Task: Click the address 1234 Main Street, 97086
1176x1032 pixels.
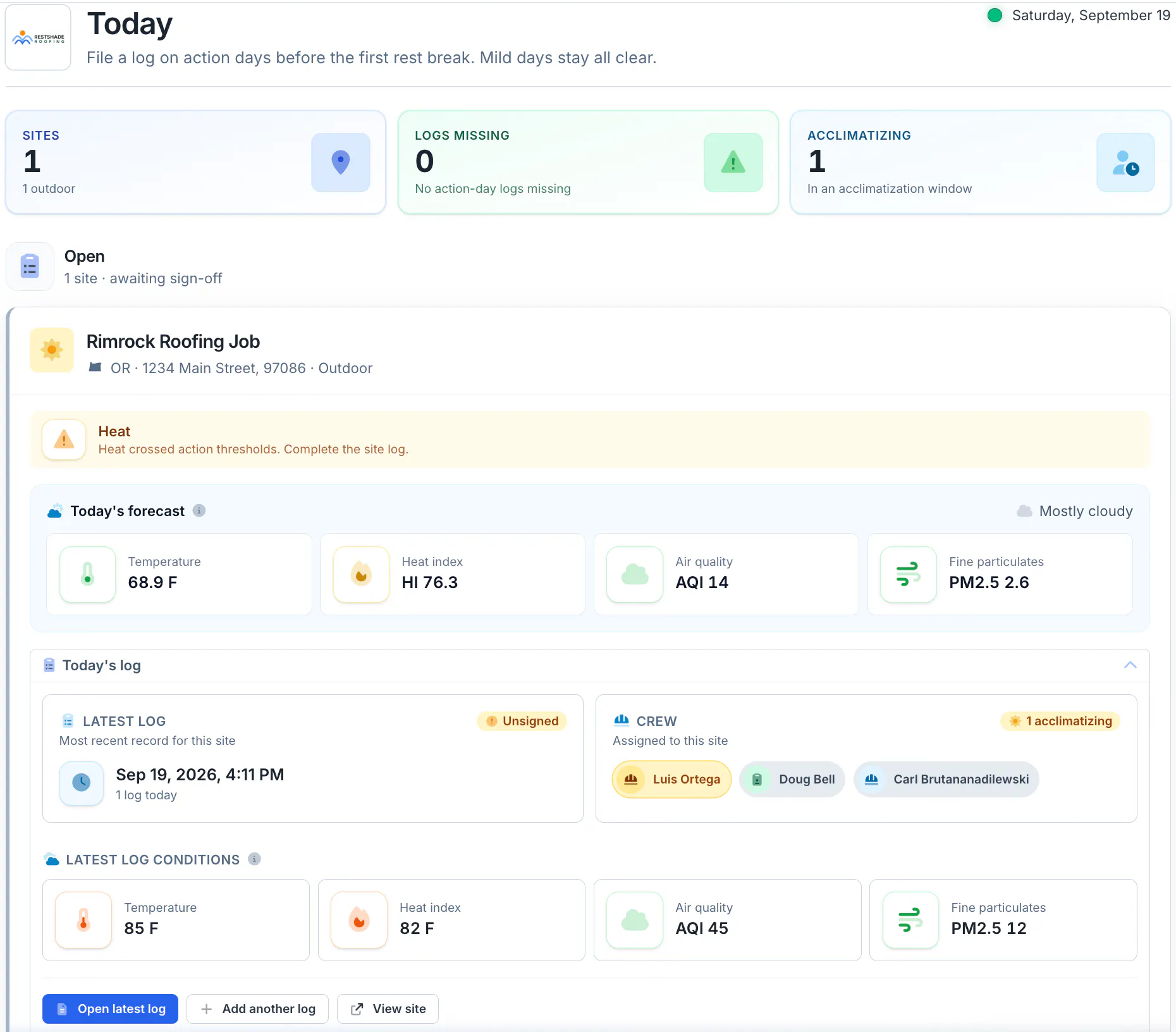Action: [224, 368]
